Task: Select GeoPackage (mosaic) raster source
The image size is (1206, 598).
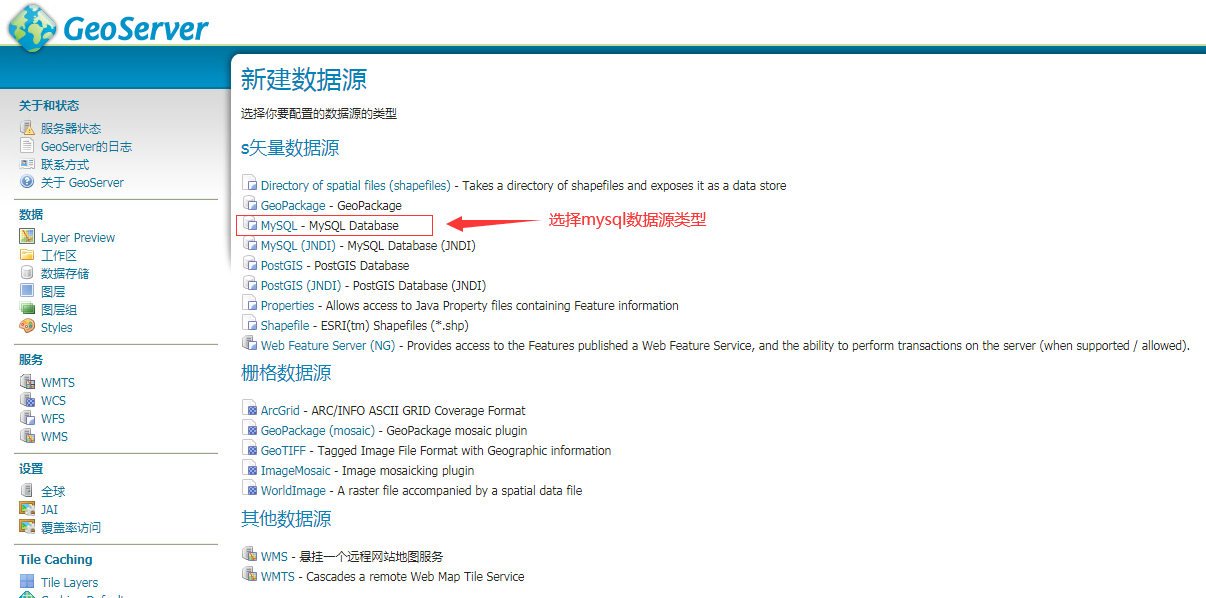Action: pos(318,430)
